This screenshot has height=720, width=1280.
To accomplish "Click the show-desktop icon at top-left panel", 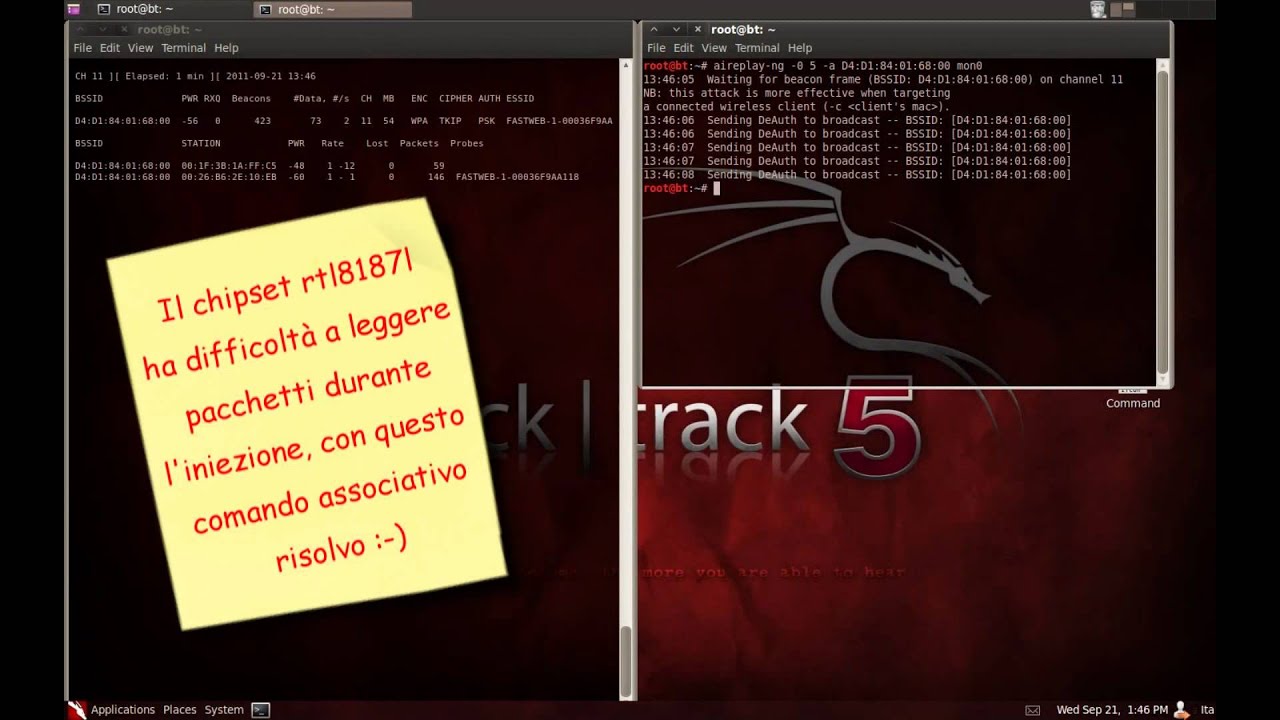I will click(x=73, y=9).
